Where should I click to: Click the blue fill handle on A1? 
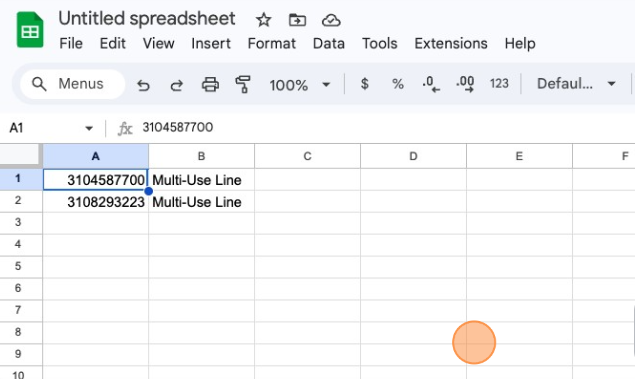click(x=149, y=191)
